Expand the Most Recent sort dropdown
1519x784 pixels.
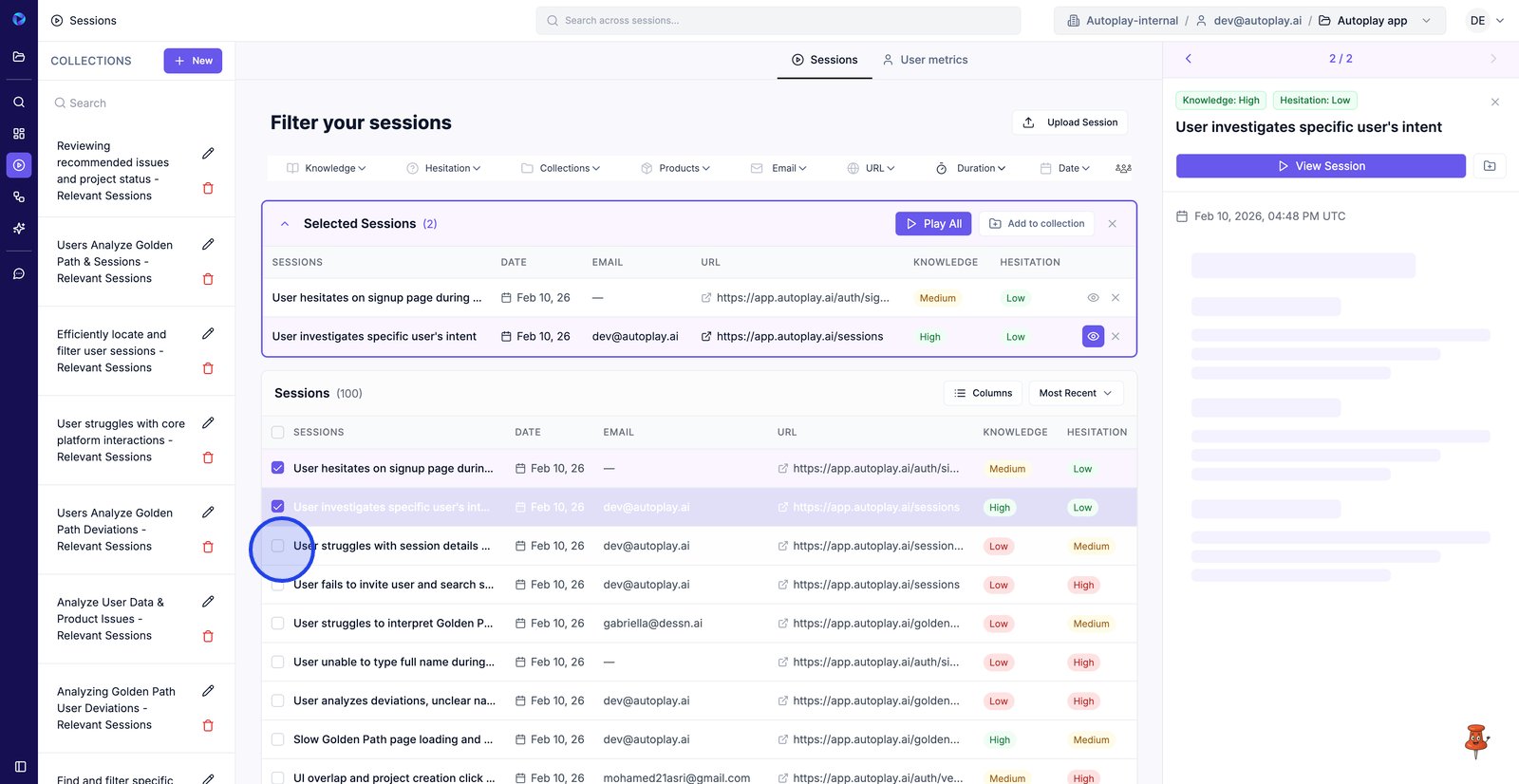coord(1076,393)
